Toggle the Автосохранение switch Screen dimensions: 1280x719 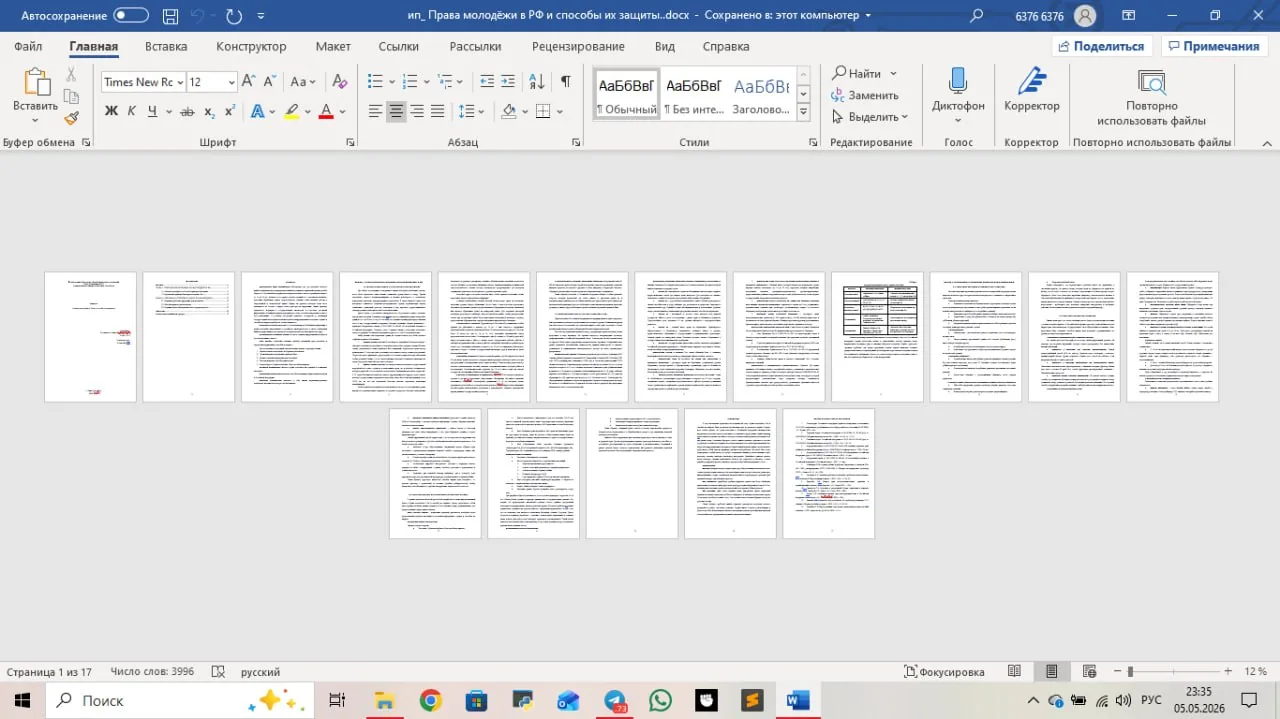(x=131, y=16)
